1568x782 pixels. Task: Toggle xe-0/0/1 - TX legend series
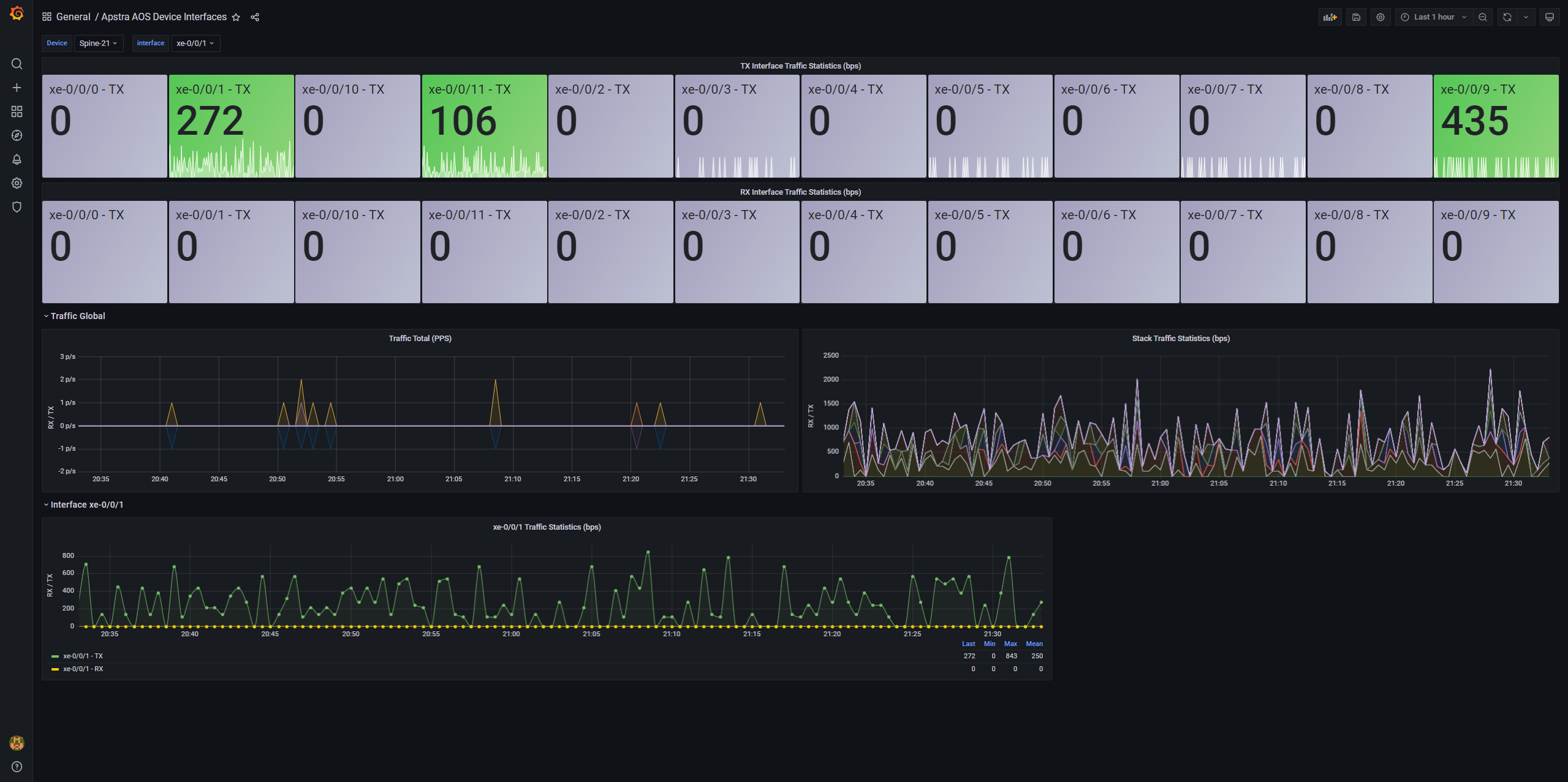(x=83, y=656)
